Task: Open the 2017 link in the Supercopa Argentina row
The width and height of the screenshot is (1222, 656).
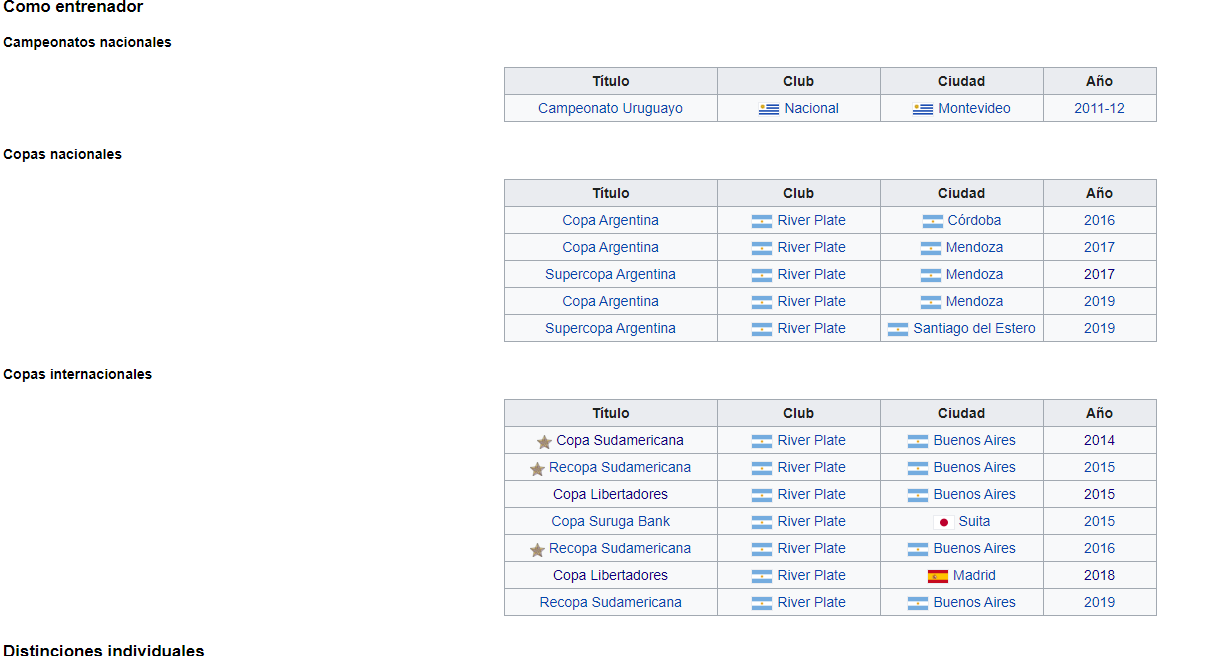Action: pos(1099,274)
